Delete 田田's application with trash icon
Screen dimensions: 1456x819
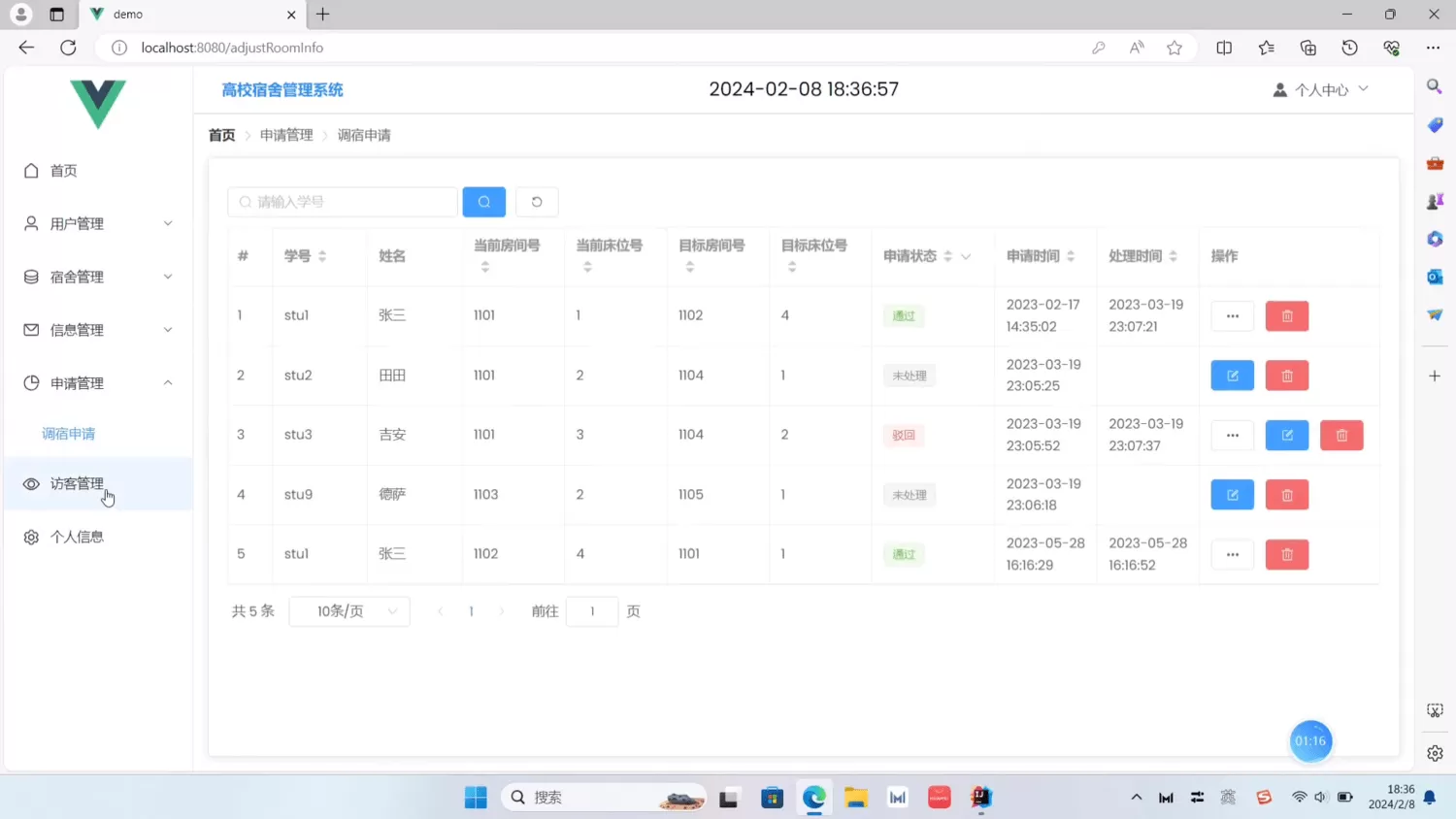click(x=1286, y=376)
